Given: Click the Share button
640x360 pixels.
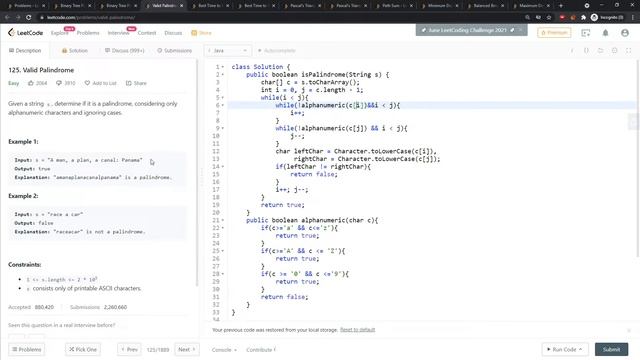Looking at the screenshot, I should (x=136, y=83).
